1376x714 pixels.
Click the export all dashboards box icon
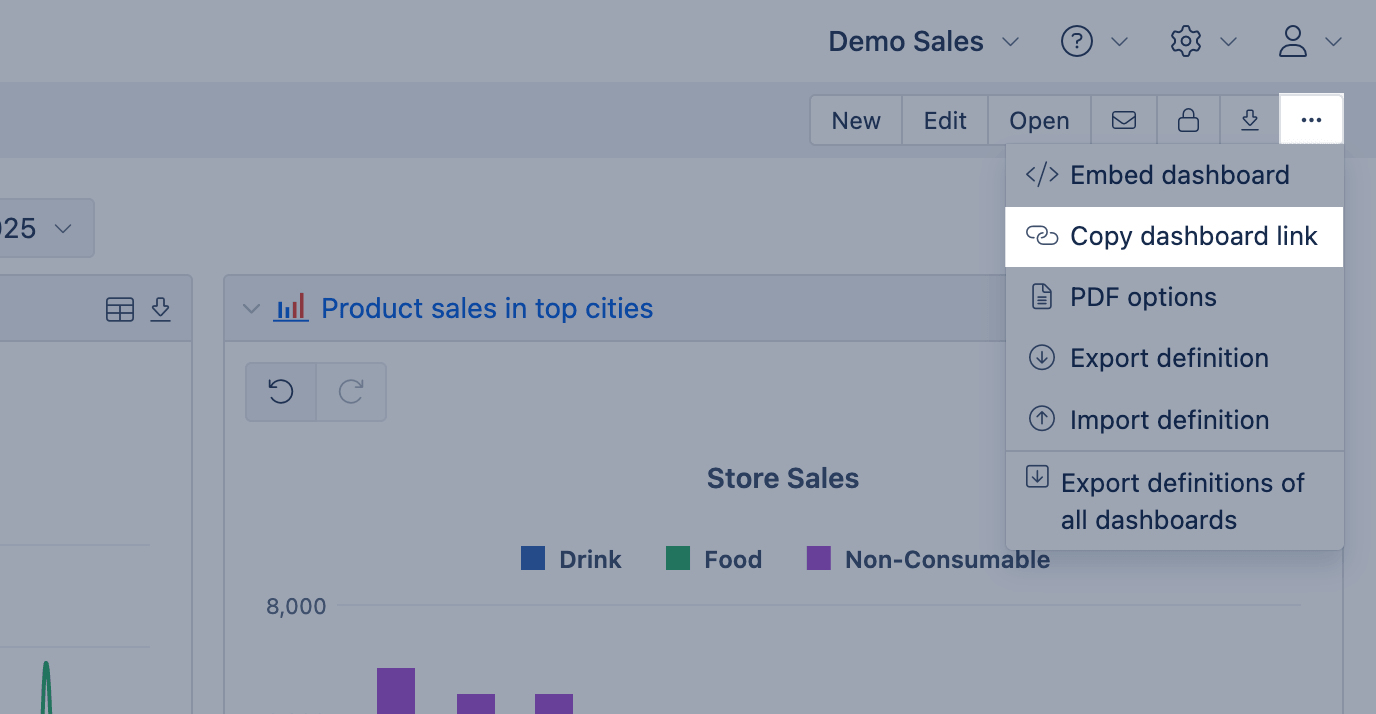[1038, 477]
